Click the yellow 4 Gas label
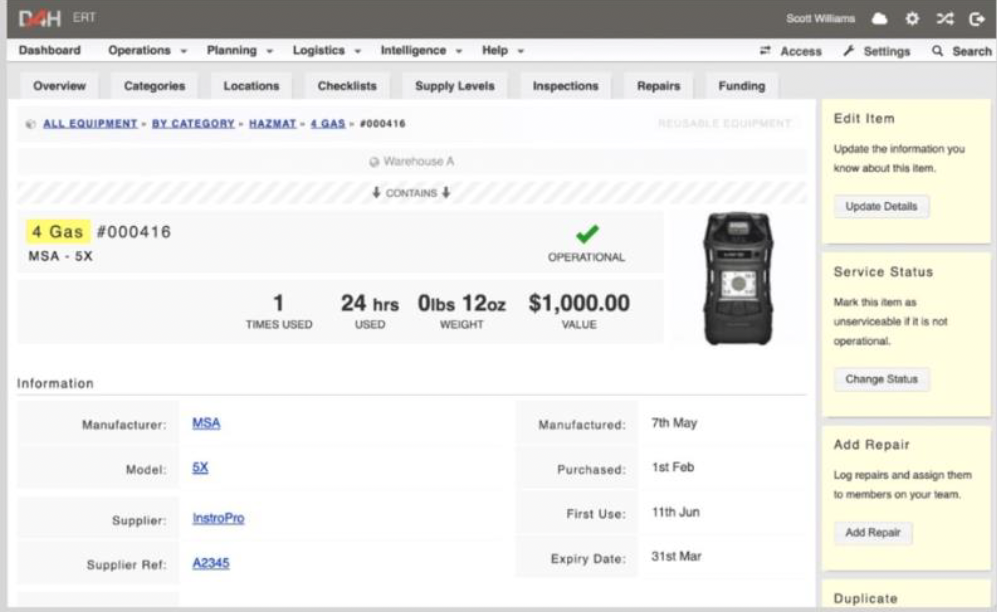This screenshot has height=612, width=997. click(58, 232)
